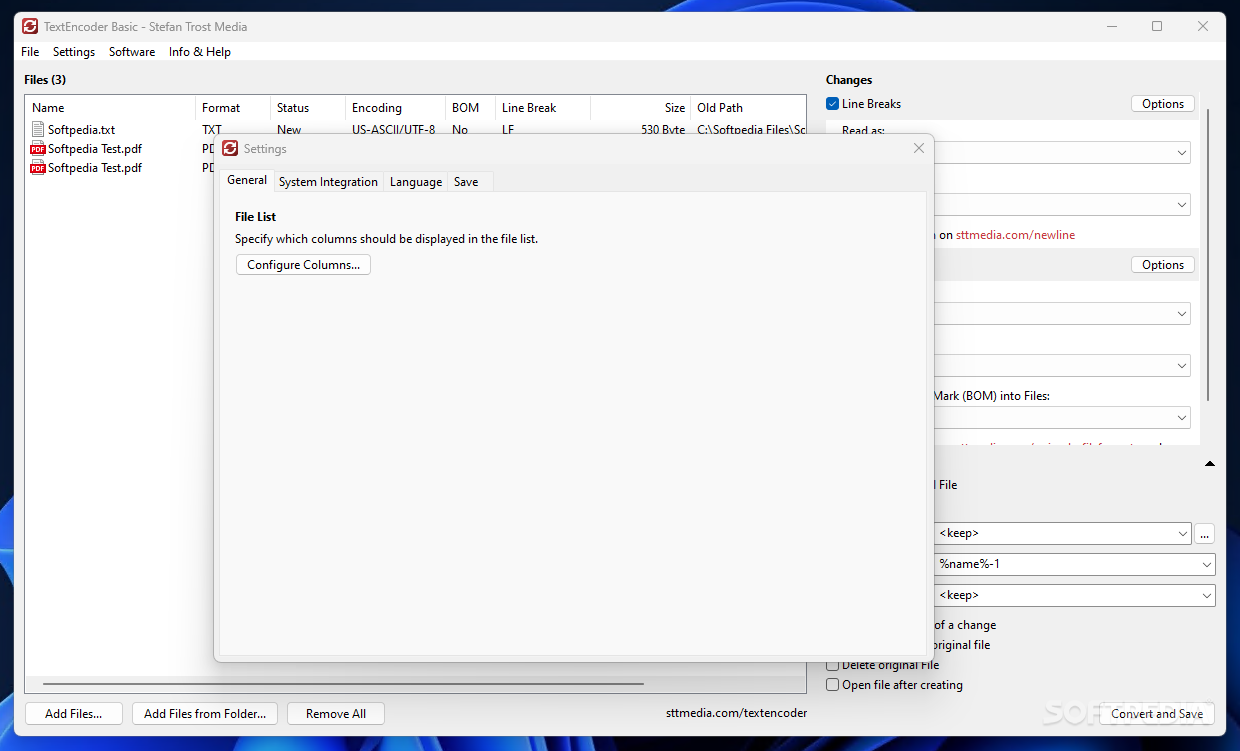Viewport: 1240px width, 751px height.
Task: Click the Size column header
Action: point(640,108)
